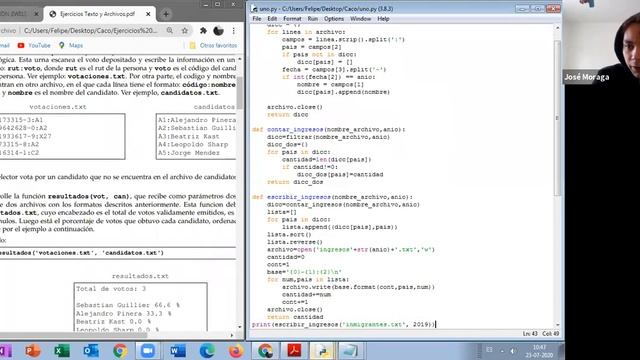
Task: Open a new Chrome tab
Action: tap(166, 14)
